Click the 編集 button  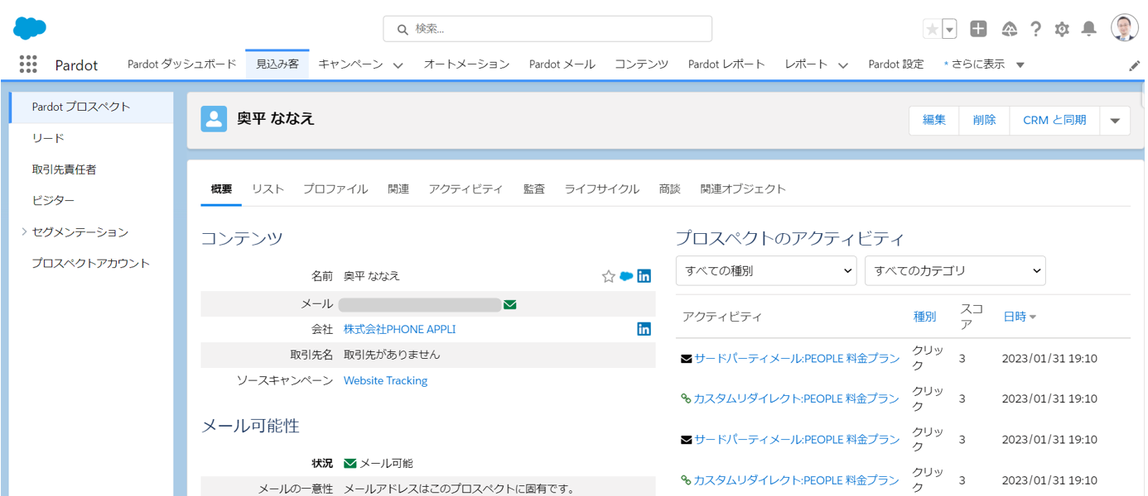point(934,120)
